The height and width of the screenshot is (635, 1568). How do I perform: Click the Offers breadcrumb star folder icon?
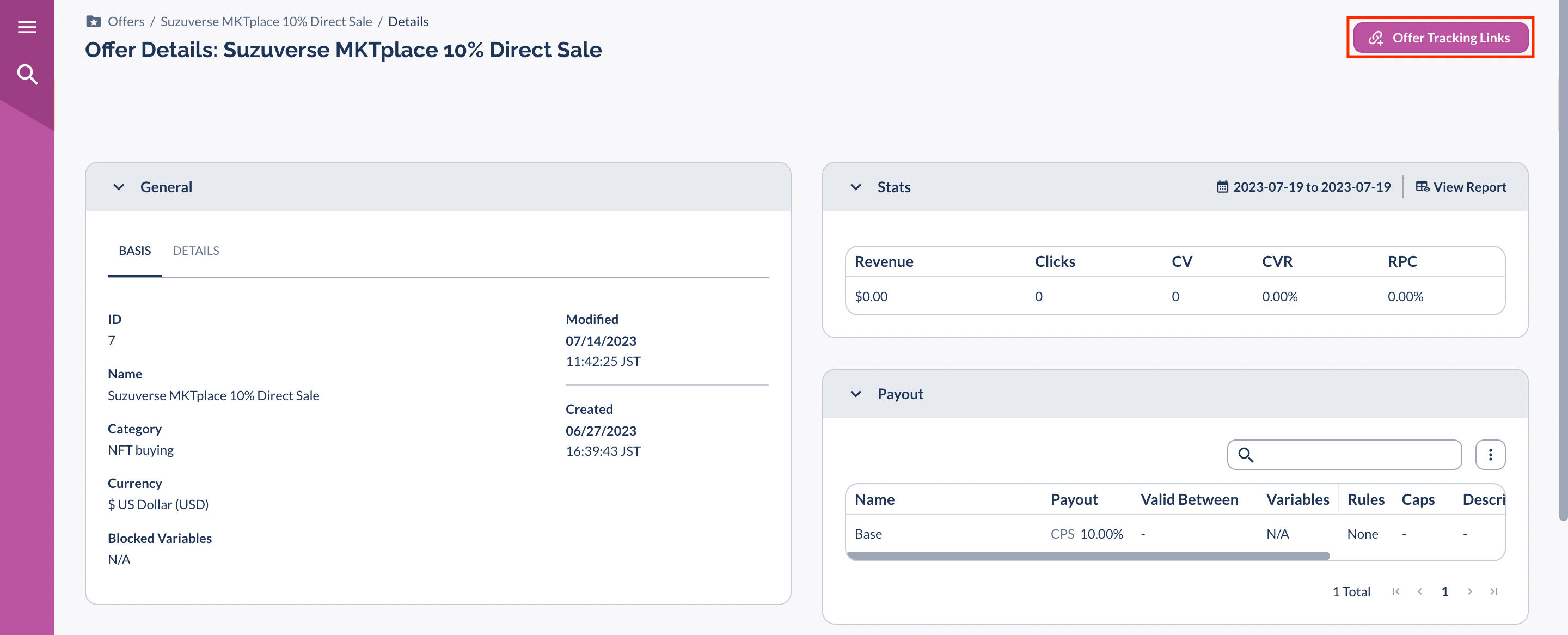[x=93, y=22]
